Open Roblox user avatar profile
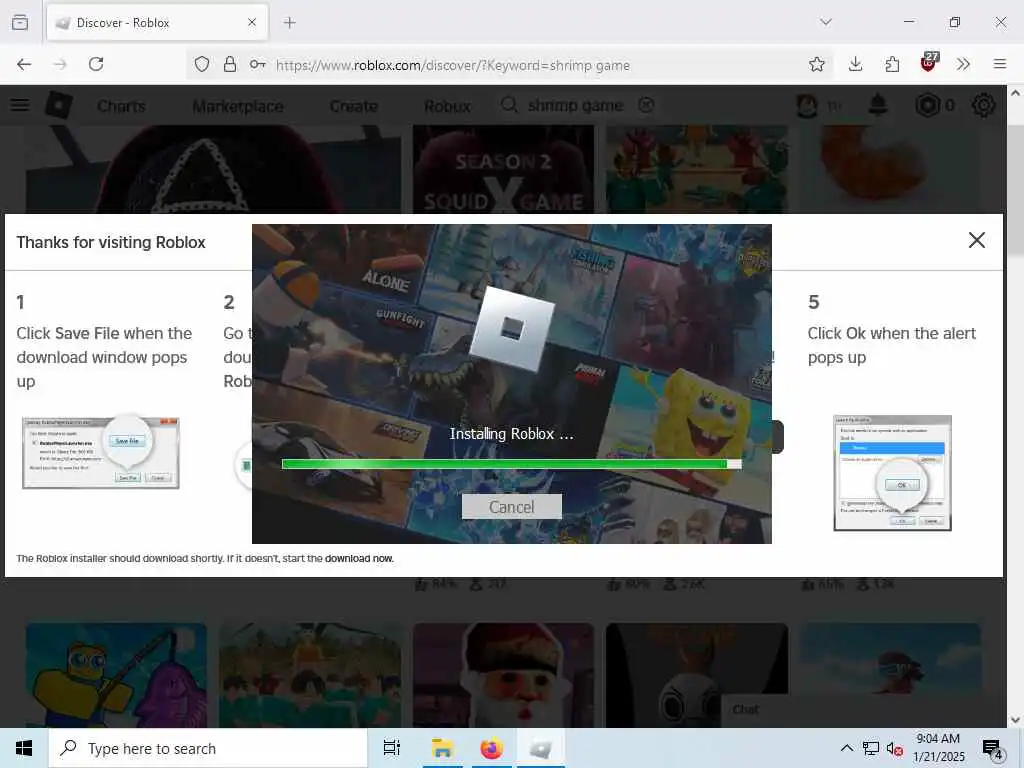The height and width of the screenshot is (768, 1024). pyautogui.click(x=807, y=105)
